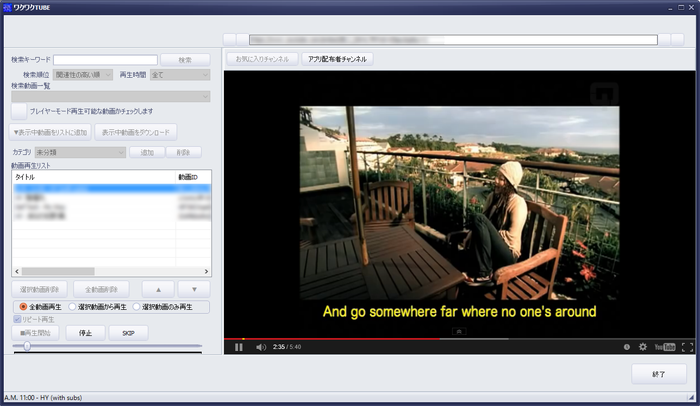This screenshot has width=700, height=406.
Task: Click the watch later clock icon
Action: [x=627, y=347]
